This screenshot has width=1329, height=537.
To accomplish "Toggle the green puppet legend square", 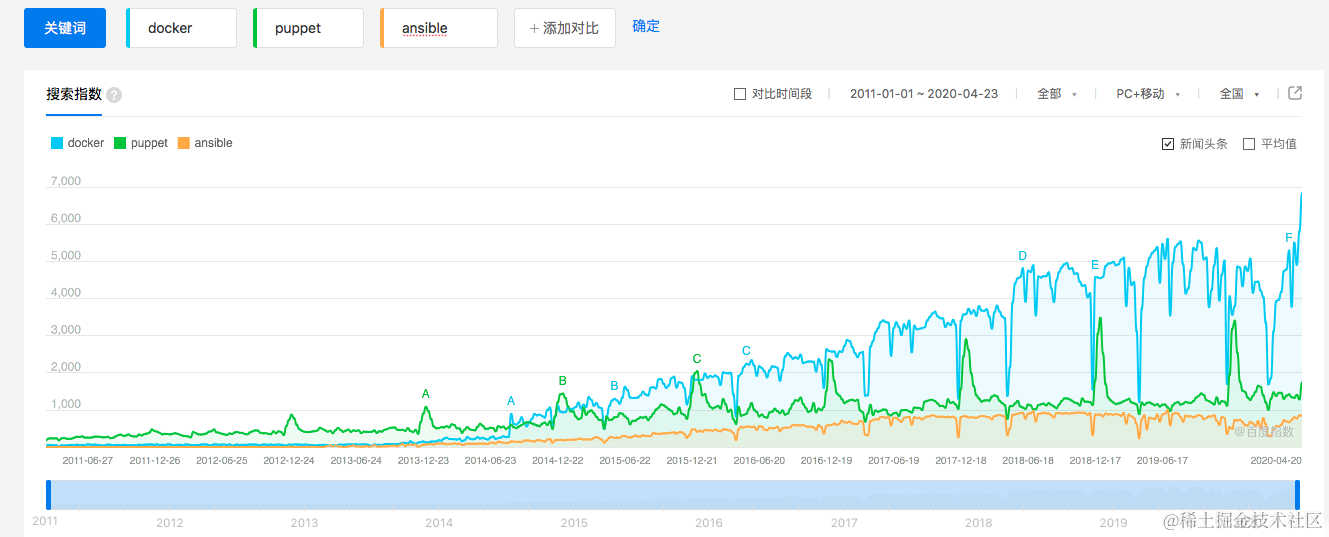I will click(x=120, y=143).
